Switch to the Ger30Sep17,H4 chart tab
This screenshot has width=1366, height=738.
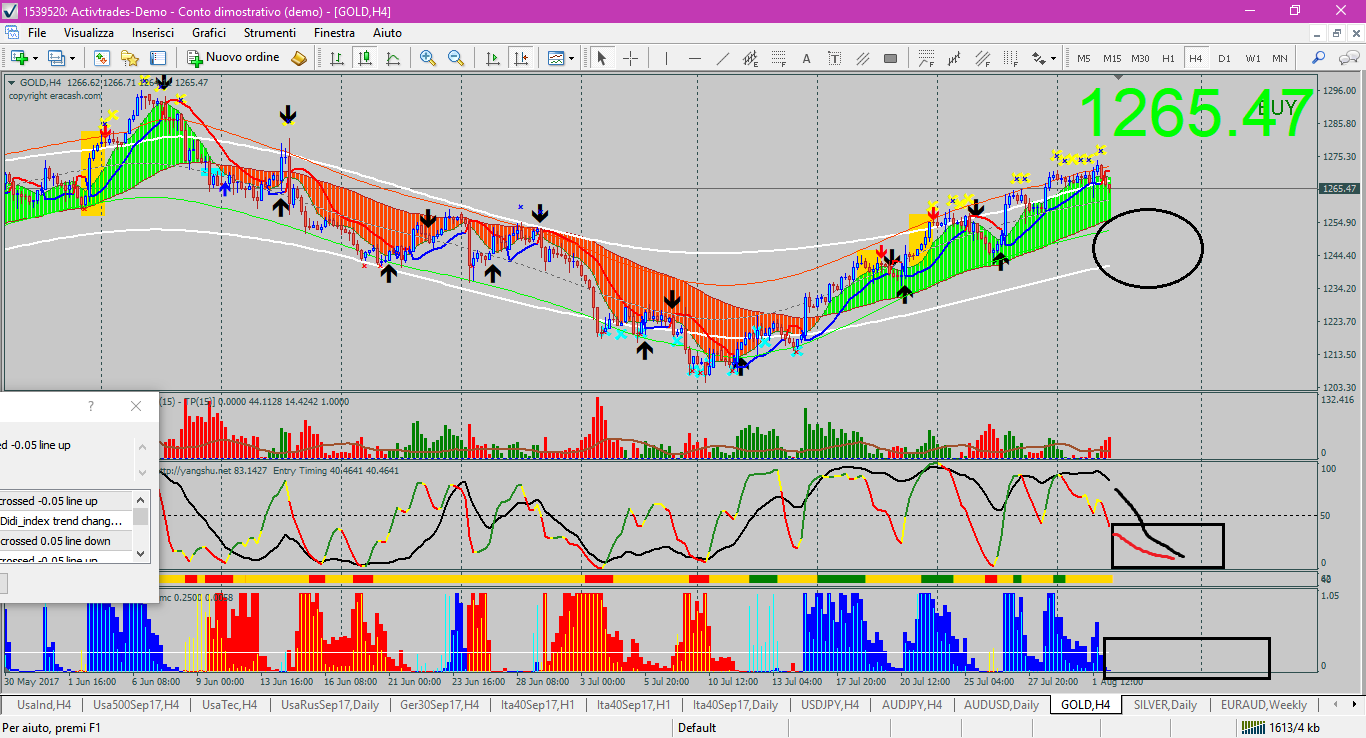coord(439,705)
